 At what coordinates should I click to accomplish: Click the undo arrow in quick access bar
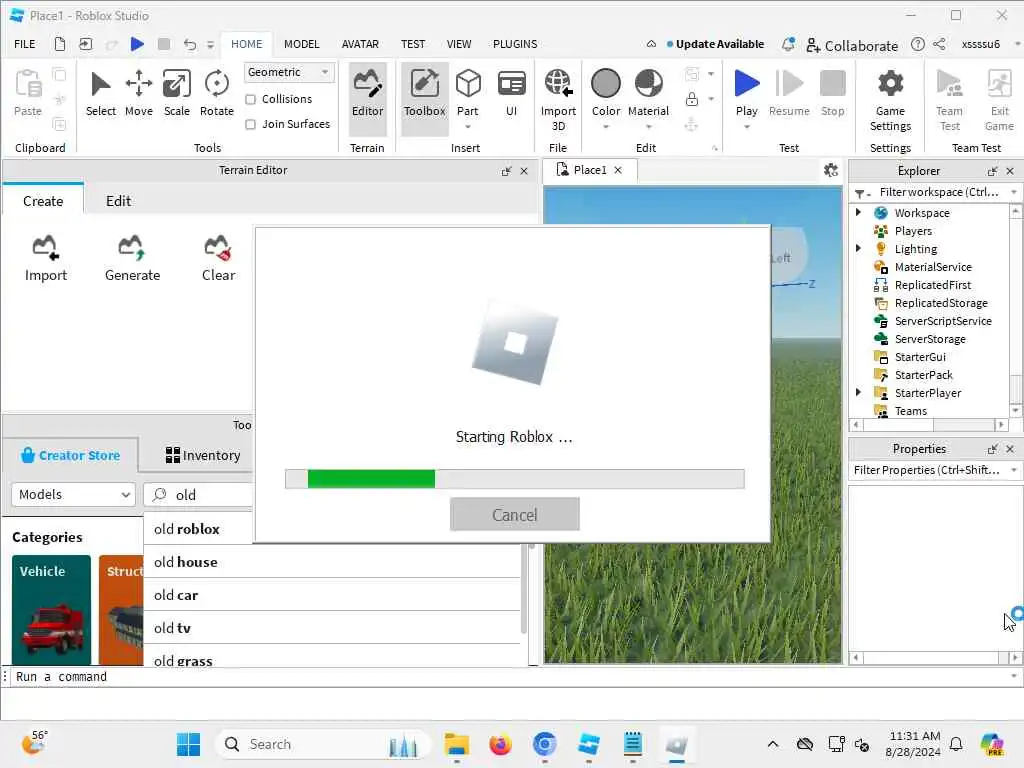(189, 44)
